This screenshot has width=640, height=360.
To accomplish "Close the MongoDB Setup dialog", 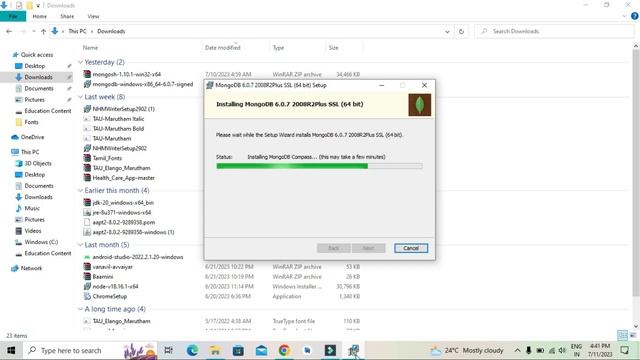I will [424, 85].
